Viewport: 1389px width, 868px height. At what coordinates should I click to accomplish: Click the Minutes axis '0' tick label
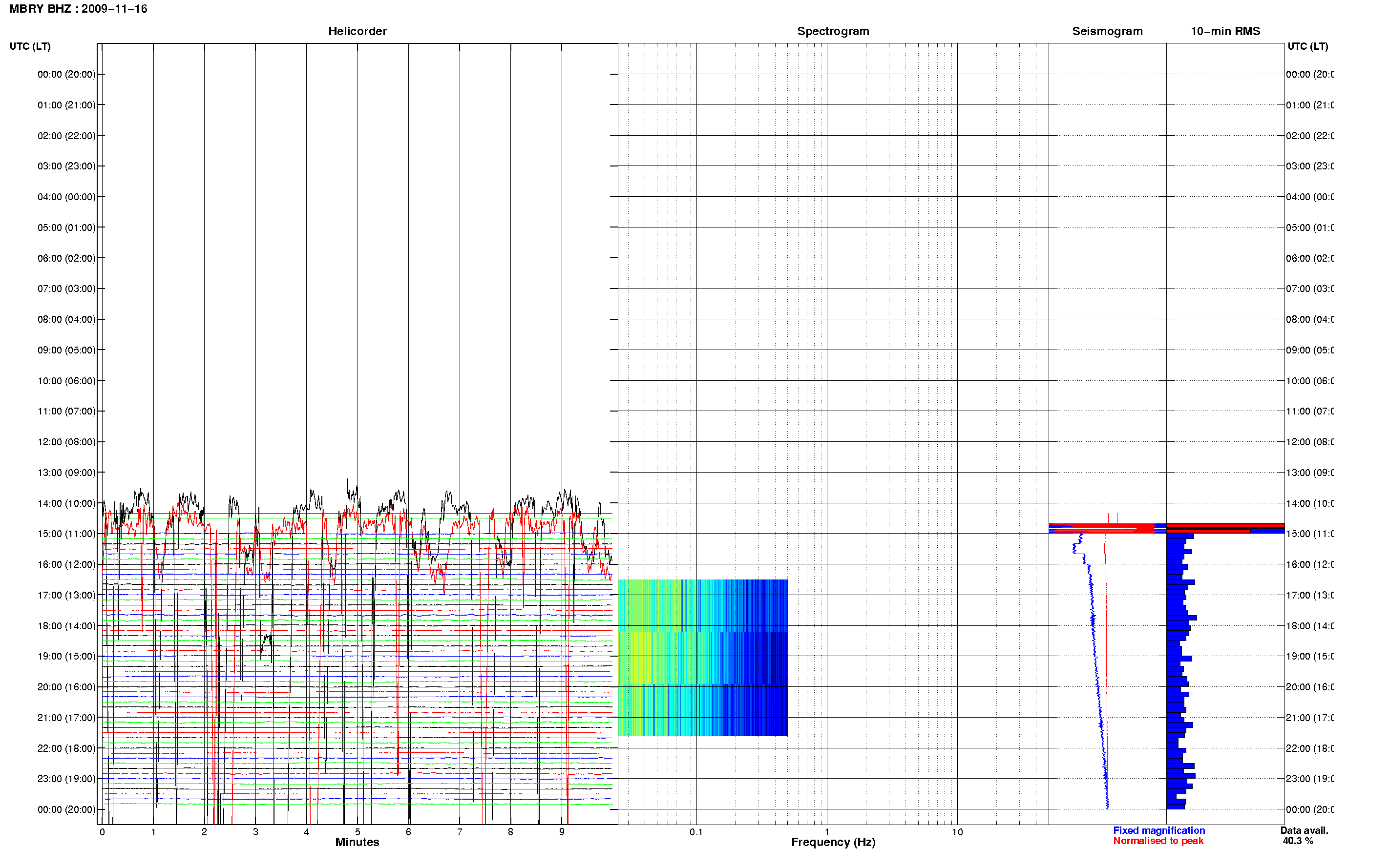click(x=102, y=832)
